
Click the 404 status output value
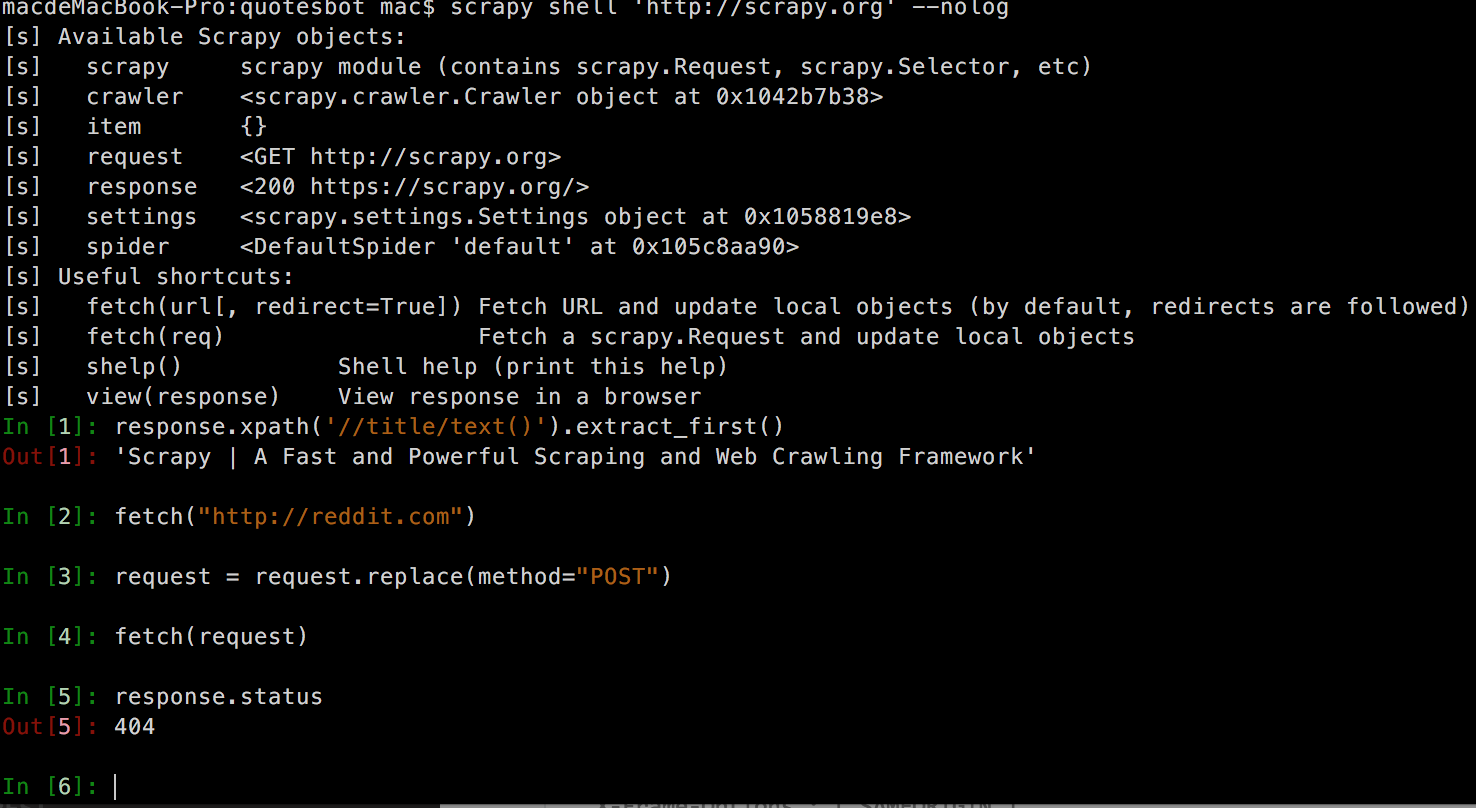[135, 727]
